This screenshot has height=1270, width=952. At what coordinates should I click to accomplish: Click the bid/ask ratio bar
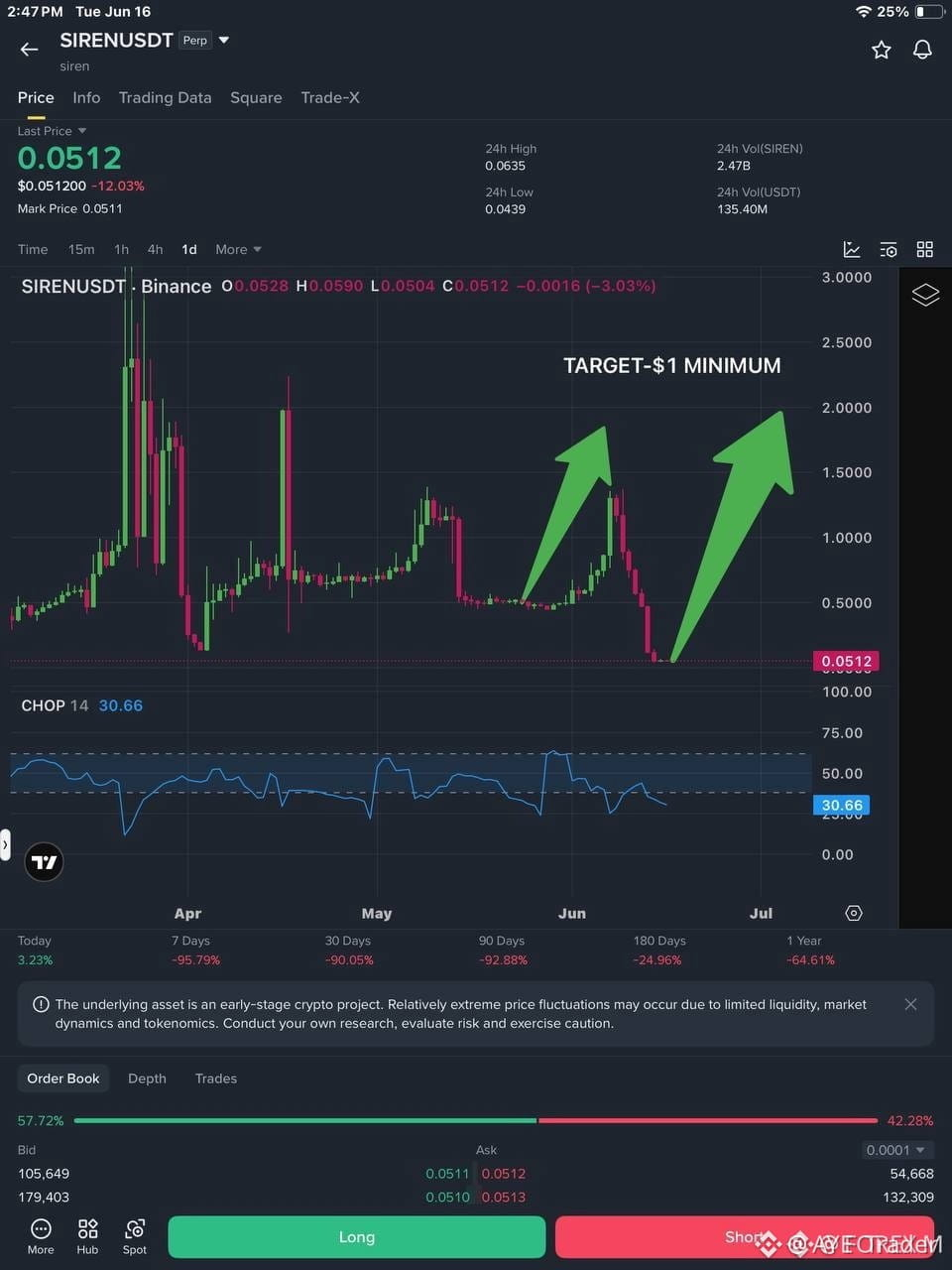tap(476, 1120)
